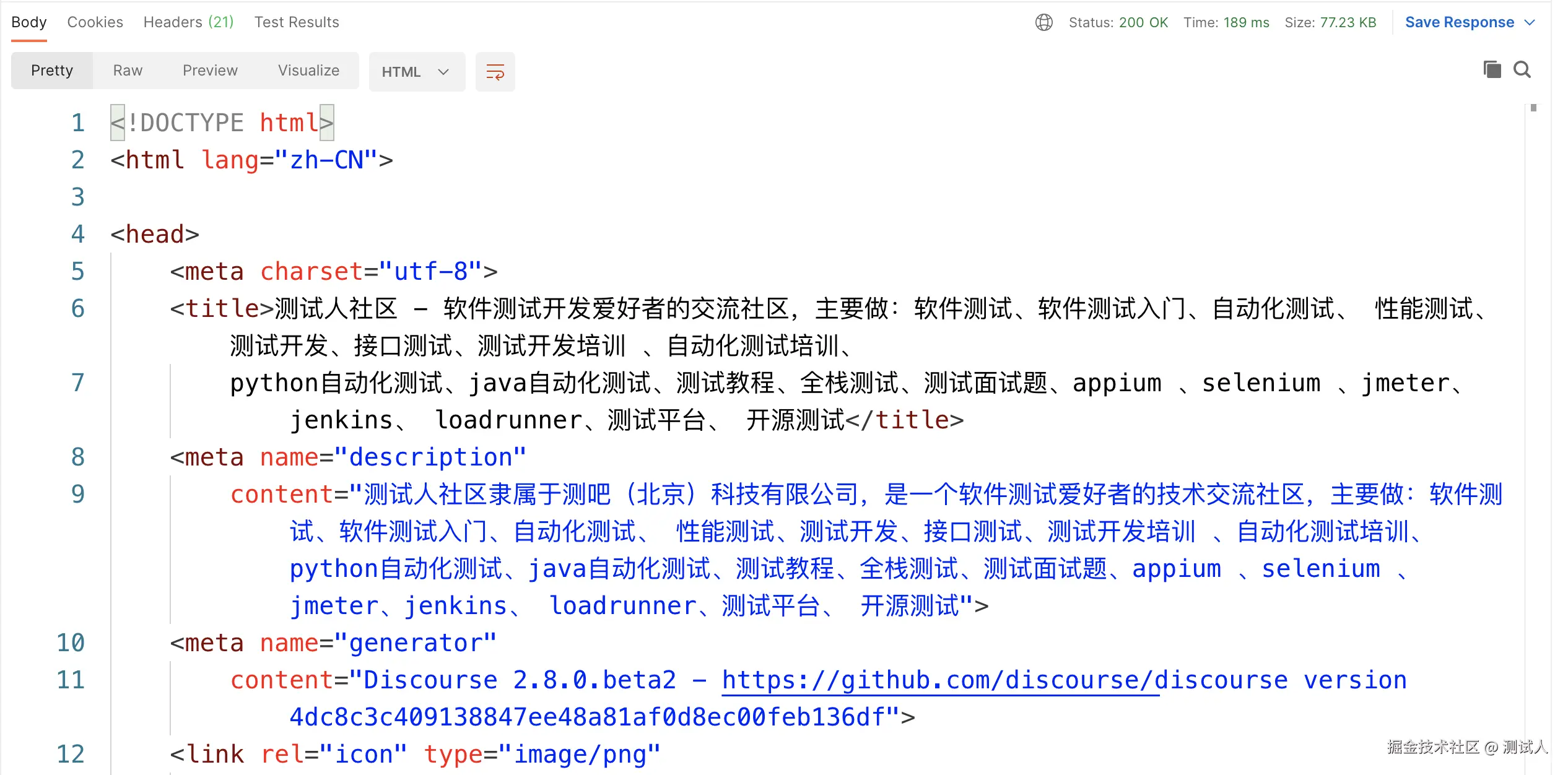1568x775 pixels.
Task: Toggle the word wrap icon
Action: coord(495,72)
